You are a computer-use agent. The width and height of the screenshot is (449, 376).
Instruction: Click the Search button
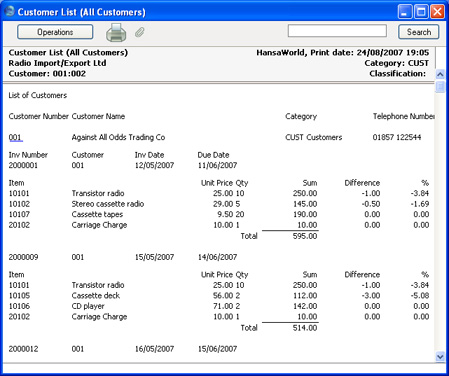pyautogui.click(x=419, y=32)
